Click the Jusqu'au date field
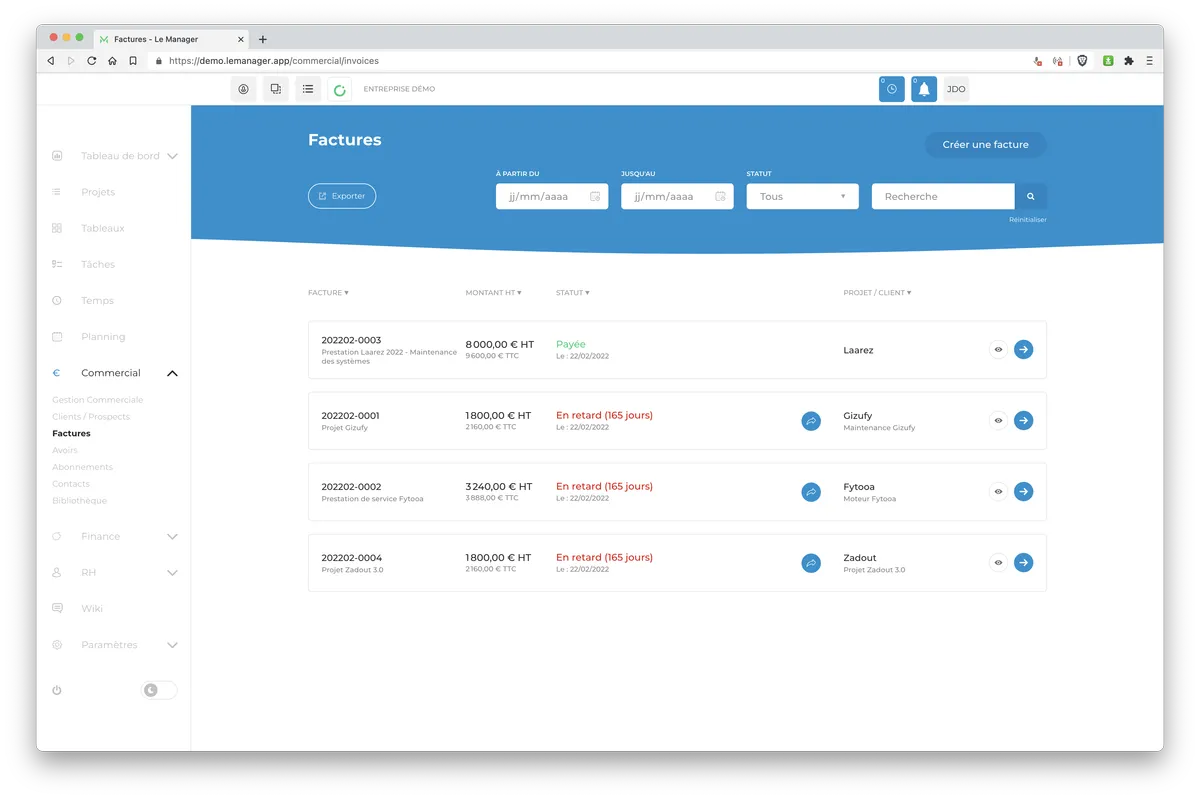This screenshot has height=799, width=1200. (677, 196)
